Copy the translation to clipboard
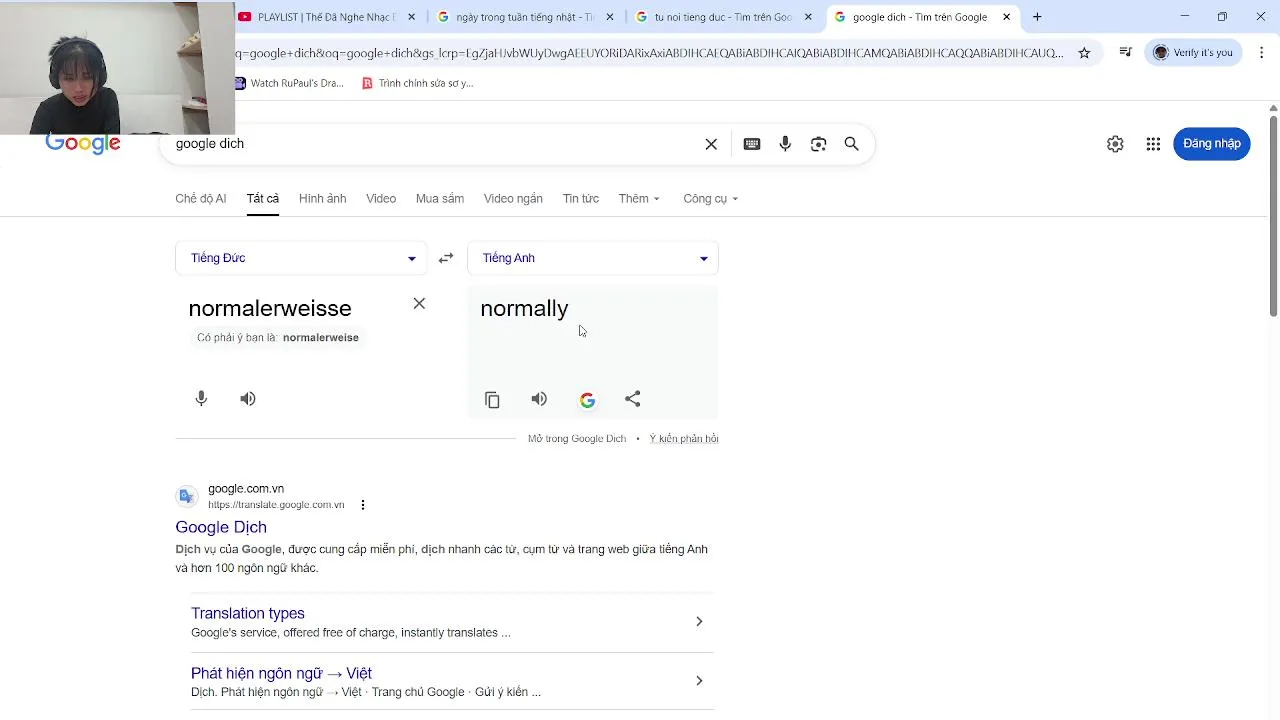Screen dimensions: 1280x720 (x=492, y=400)
